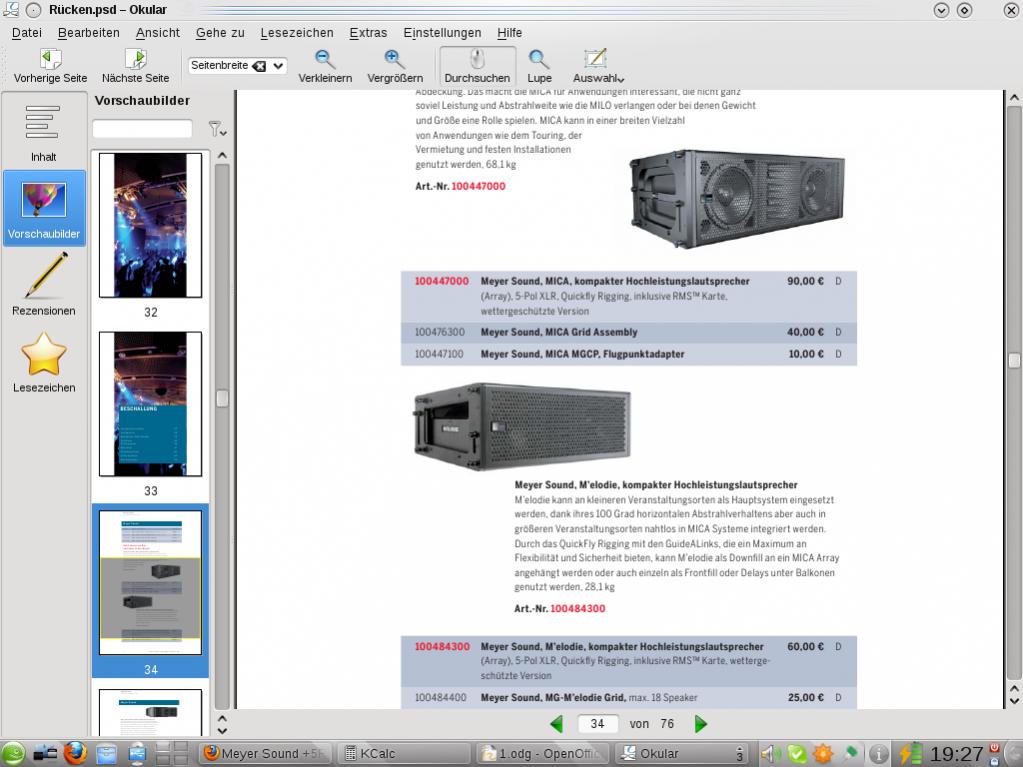Open the thumbnail filter options funnel

tap(217, 129)
